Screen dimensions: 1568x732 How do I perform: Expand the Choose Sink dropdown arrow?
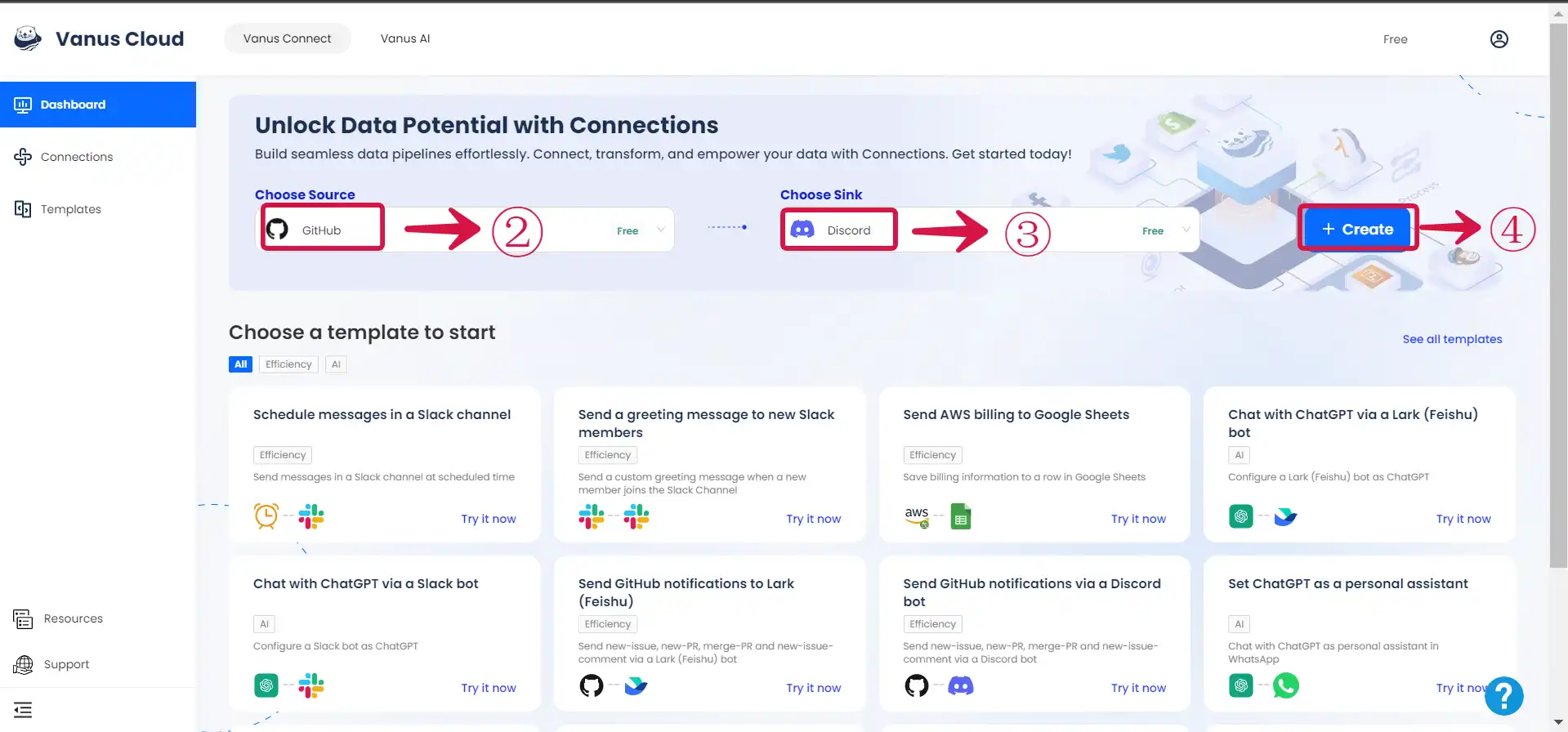point(1186,230)
